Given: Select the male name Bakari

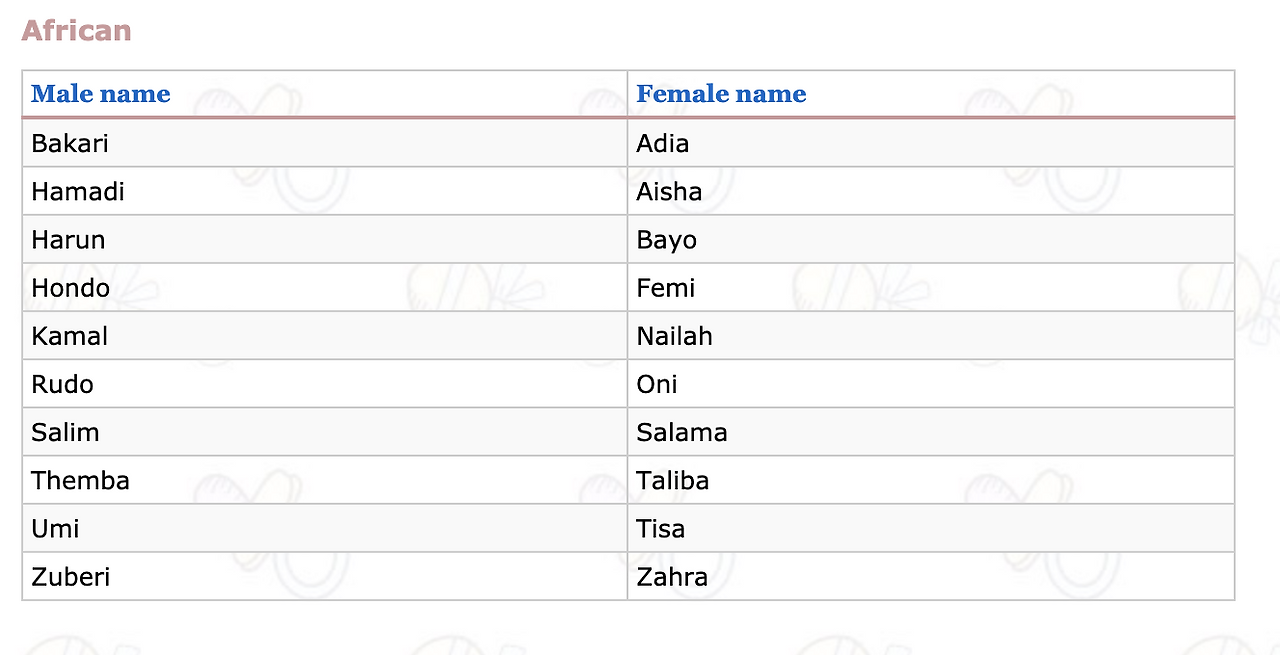Looking at the screenshot, I should tap(70, 143).
